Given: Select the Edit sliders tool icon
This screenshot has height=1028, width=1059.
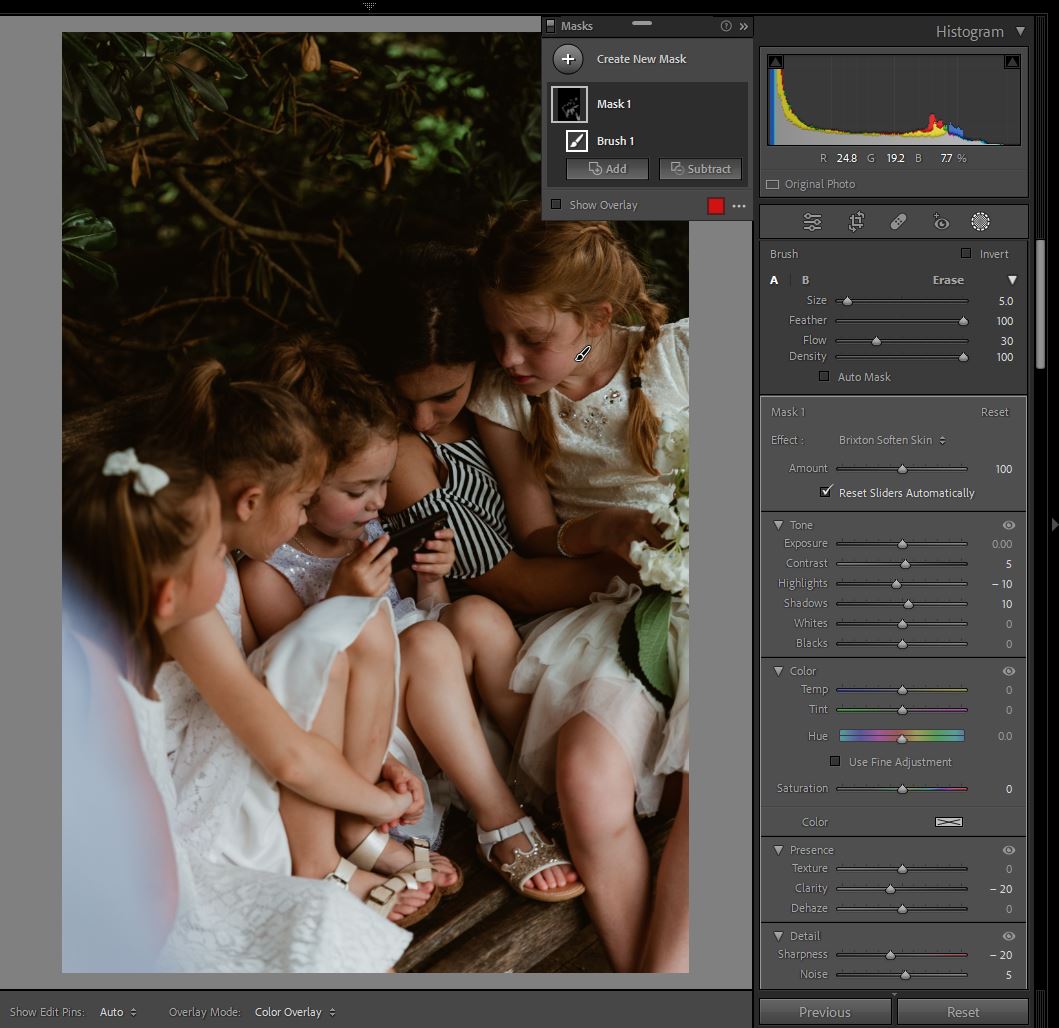Looking at the screenshot, I should tap(812, 222).
